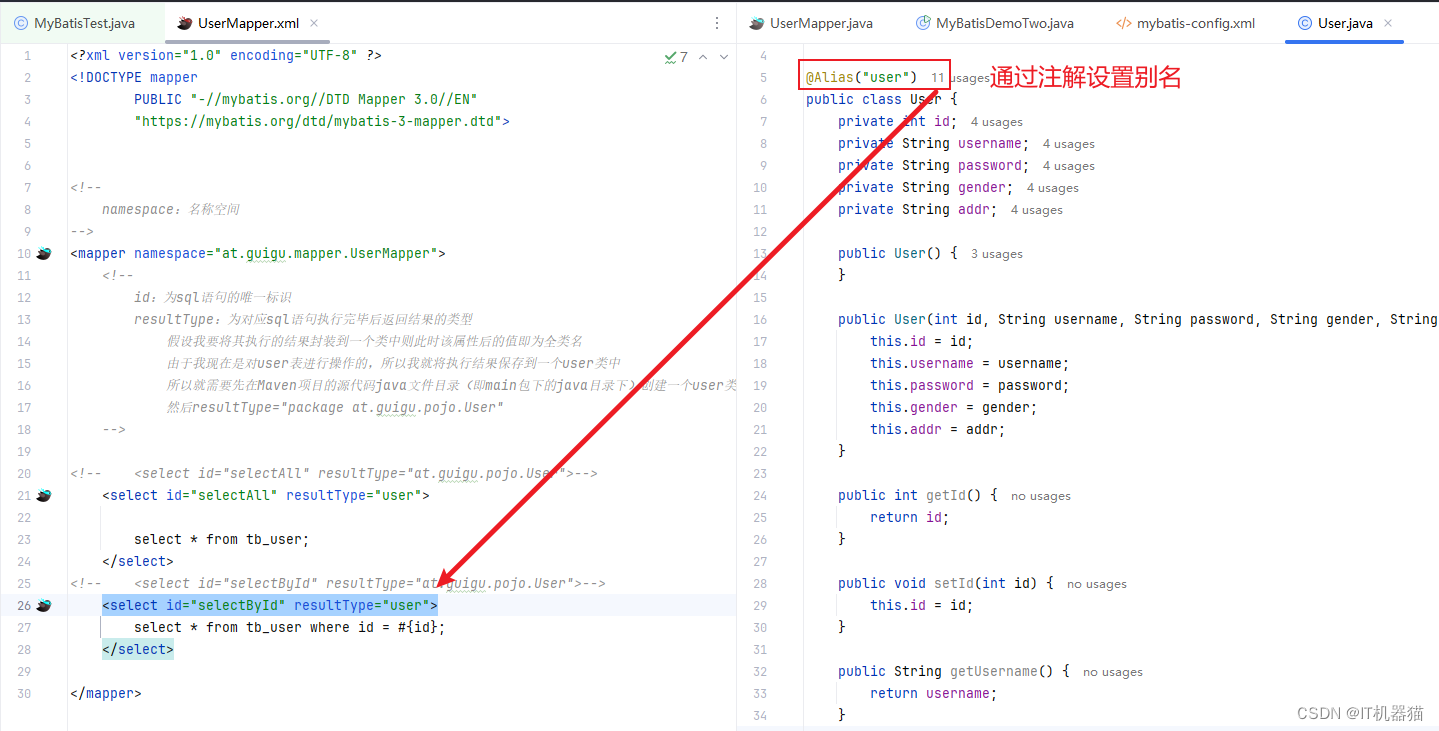Click 'return id;' on line 25
Image resolution: width=1439 pixels, height=731 pixels.
[910, 518]
